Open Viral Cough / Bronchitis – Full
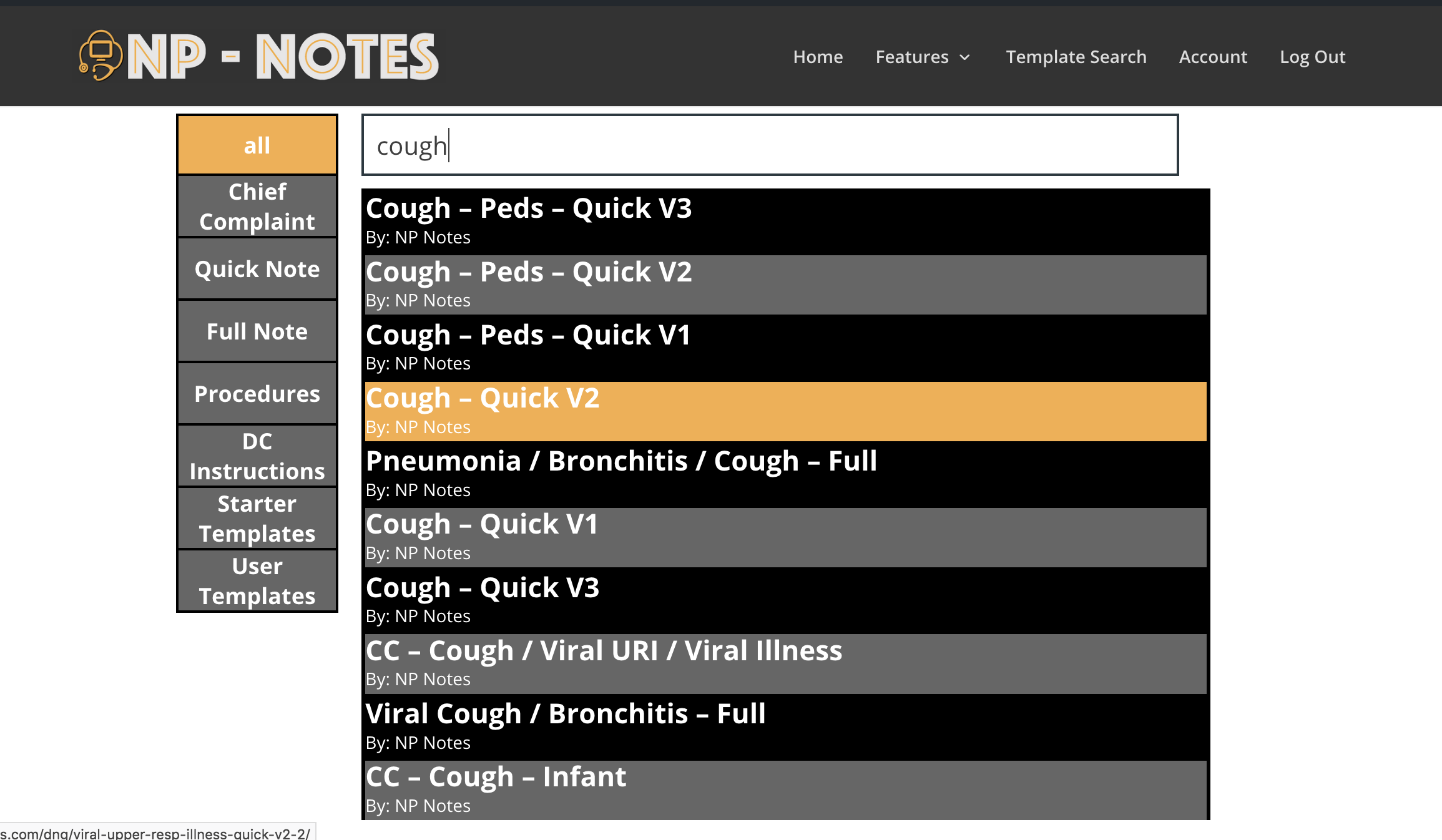 click(785, 727)
